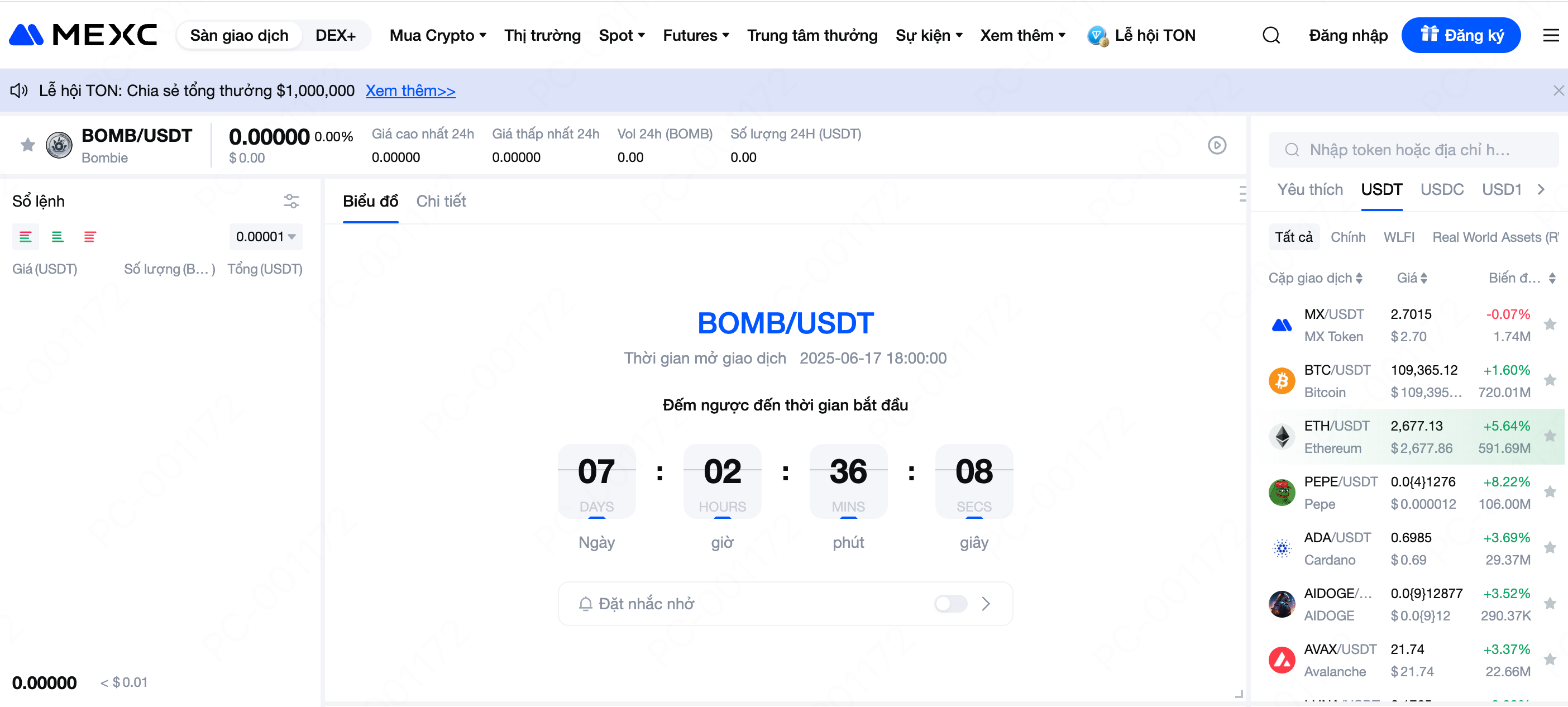Switch to the Chi tiết tab

(x=441, y=201)
